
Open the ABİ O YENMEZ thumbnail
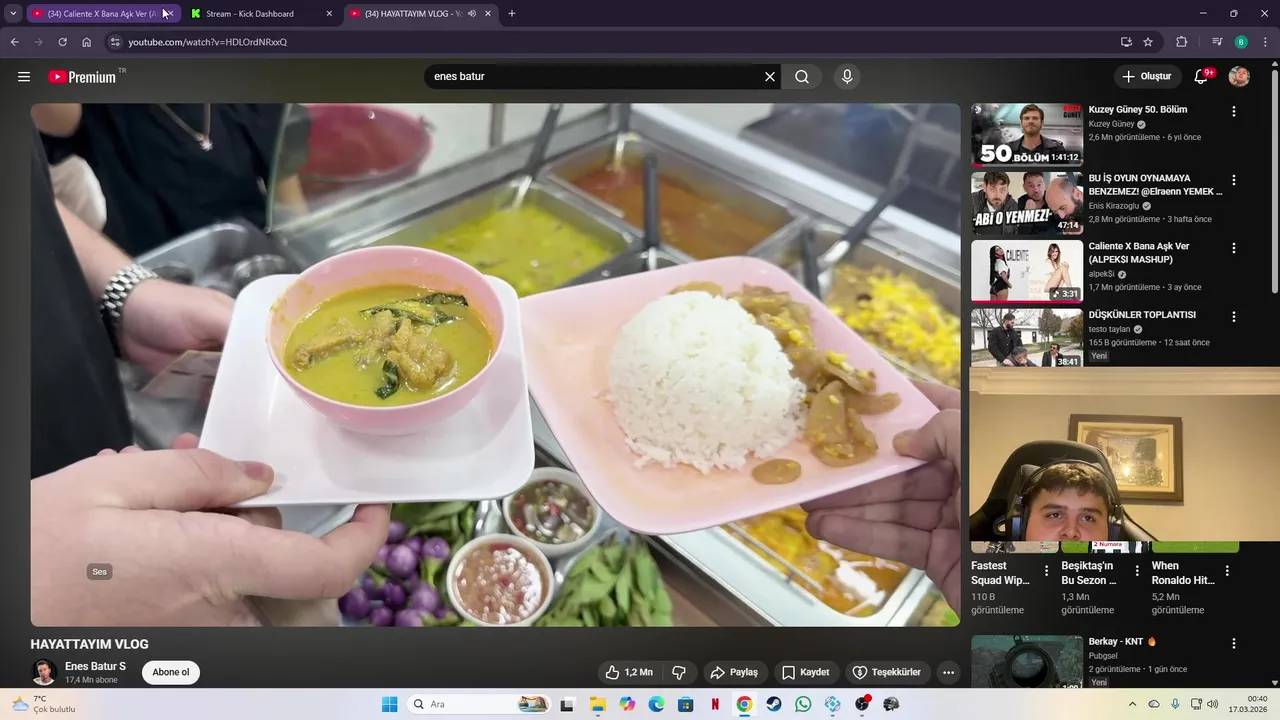click(x=1027, y=202)
